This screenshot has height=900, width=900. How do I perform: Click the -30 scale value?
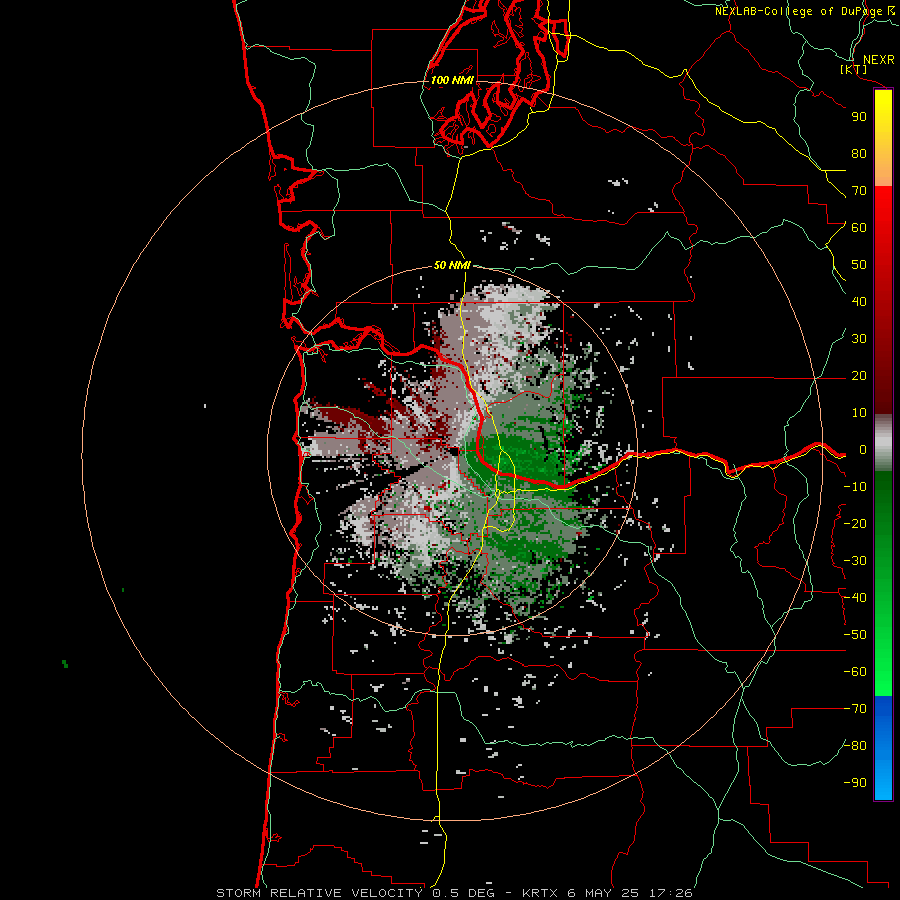point(855,561)
